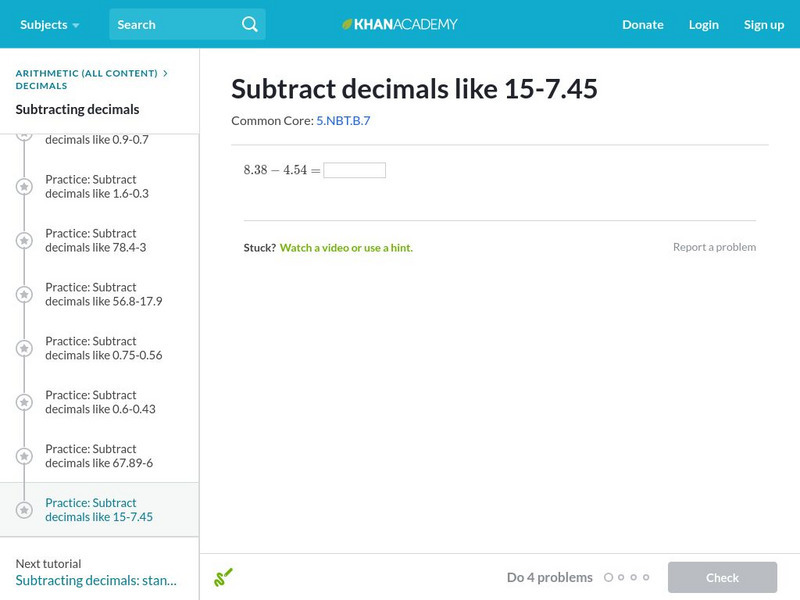Select Sign up in the header
Viewport: 800px width, 600px height.
click(764, 24)
